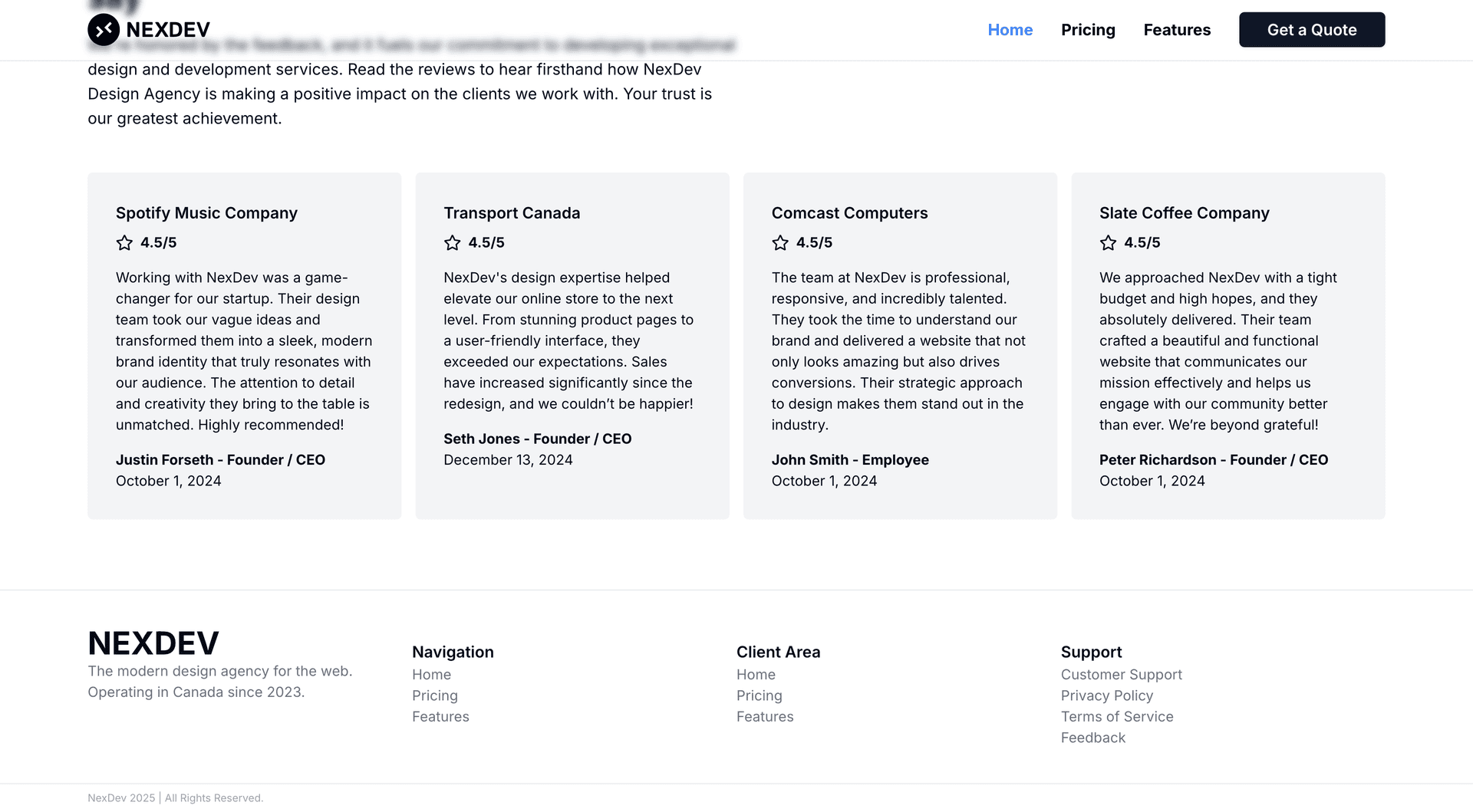Click the Slate Coffee review body text
This screenshot has width=1473, height=812.
[1218, 351]
